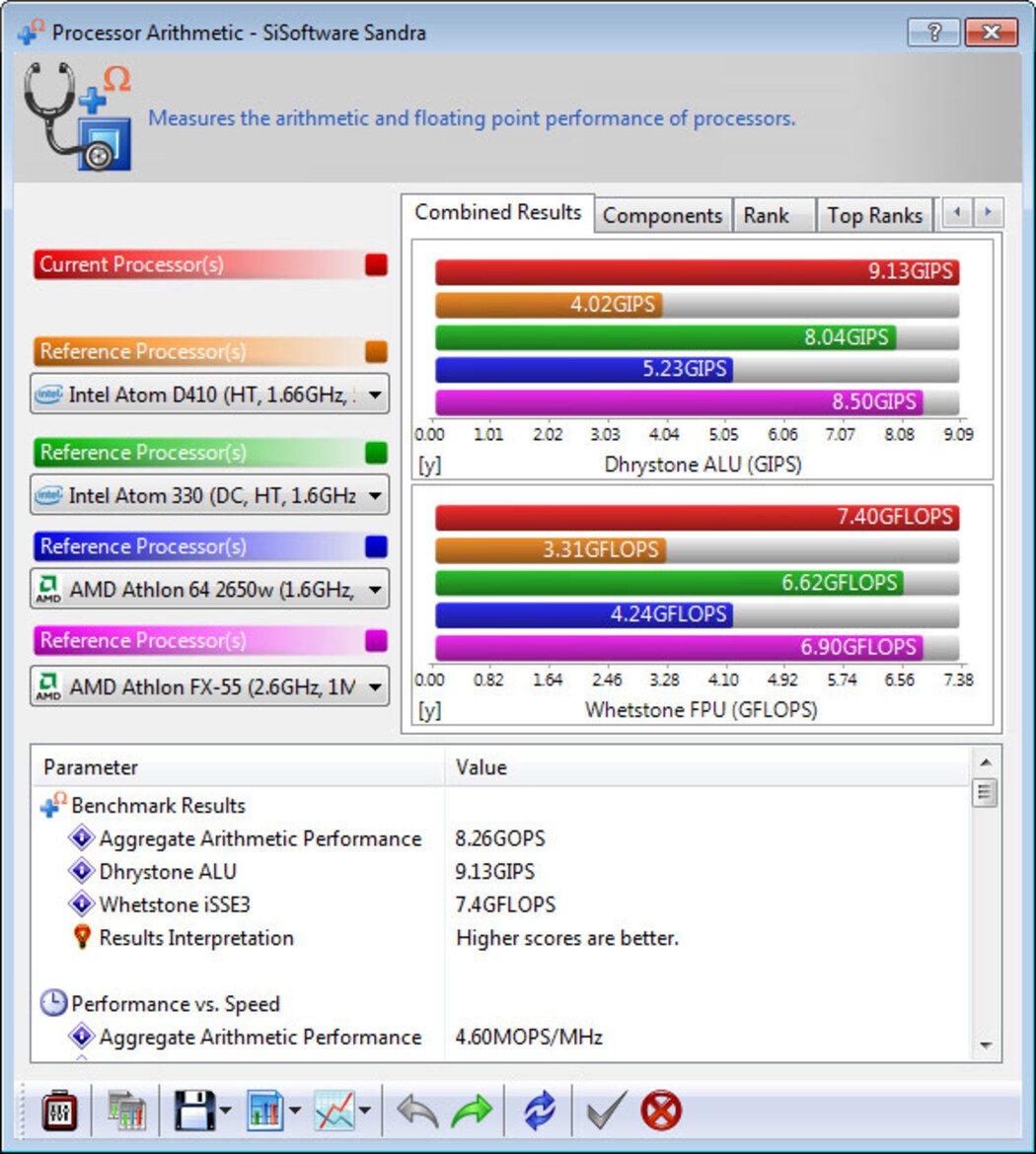This screenshot has height=1154, width=1036.
Task: Click the Higher scores are better text
Action: pos(567,938)
